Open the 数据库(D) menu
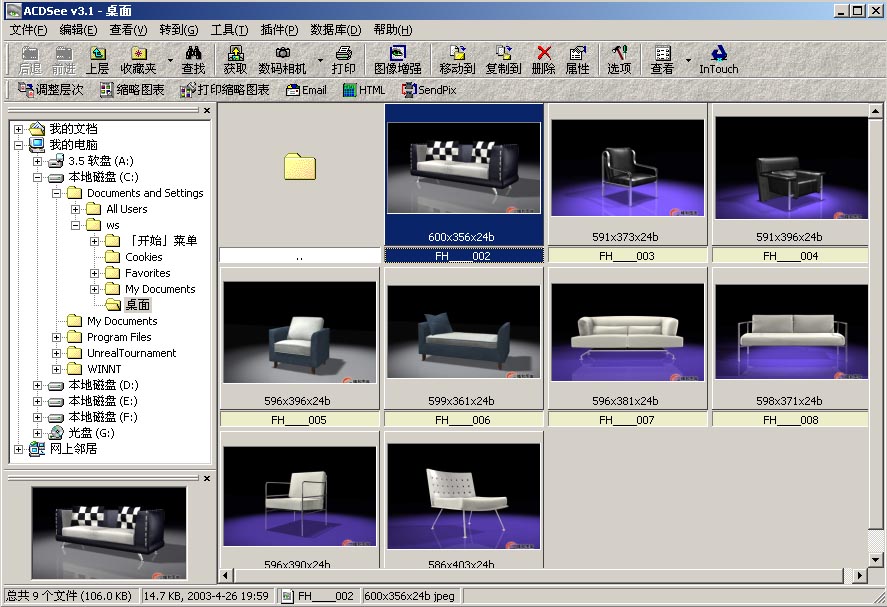 click(336, 30)
